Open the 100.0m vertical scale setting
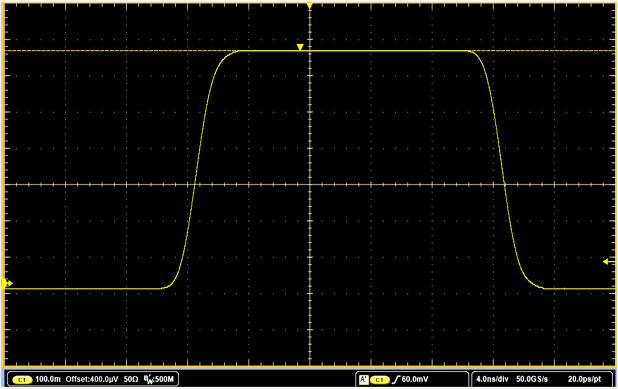The height and width of the screenshot is (389, 618). tap(48, 379)
